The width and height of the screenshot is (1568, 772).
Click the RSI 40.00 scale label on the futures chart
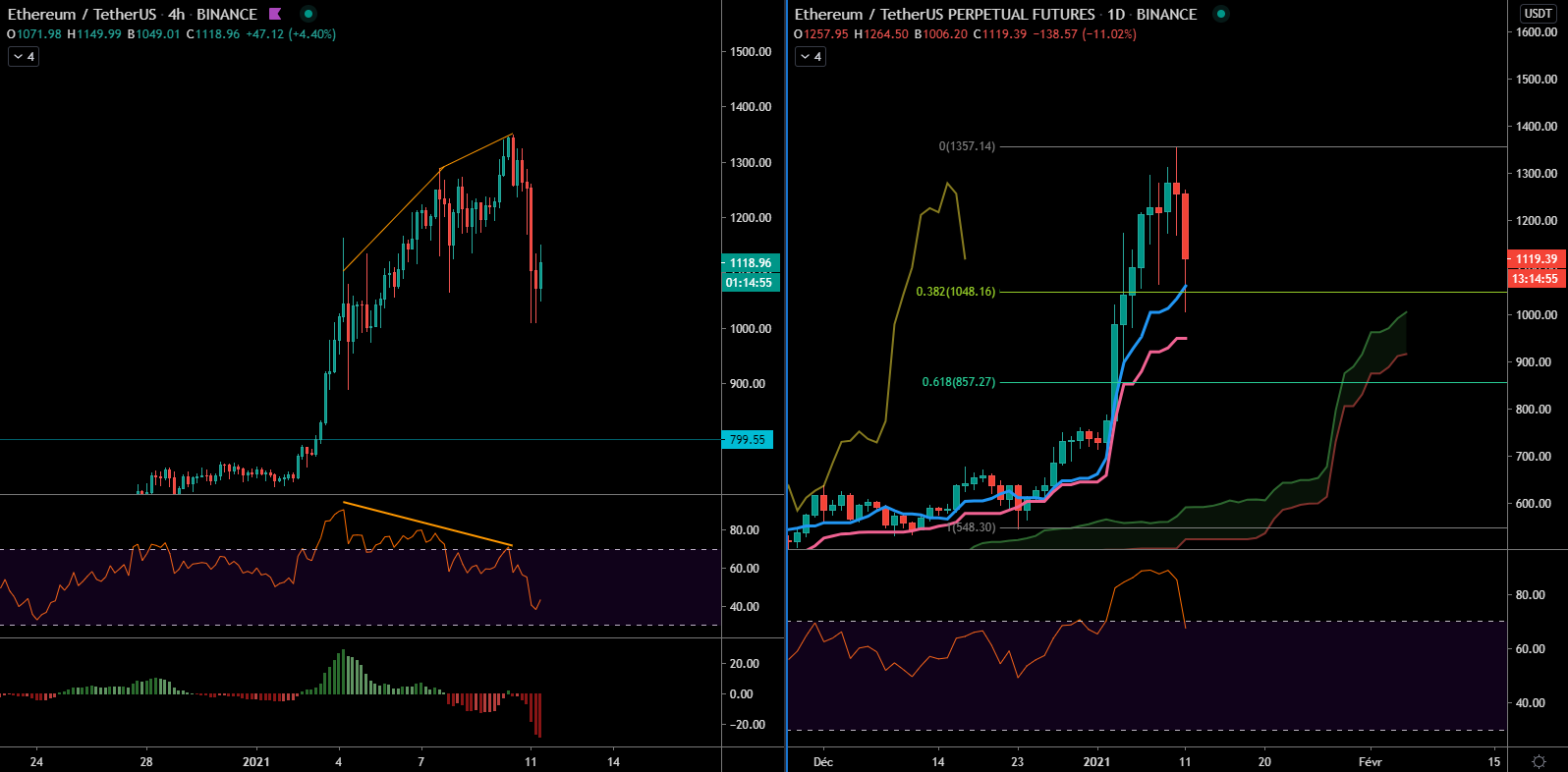click(x=1531, y=703)
